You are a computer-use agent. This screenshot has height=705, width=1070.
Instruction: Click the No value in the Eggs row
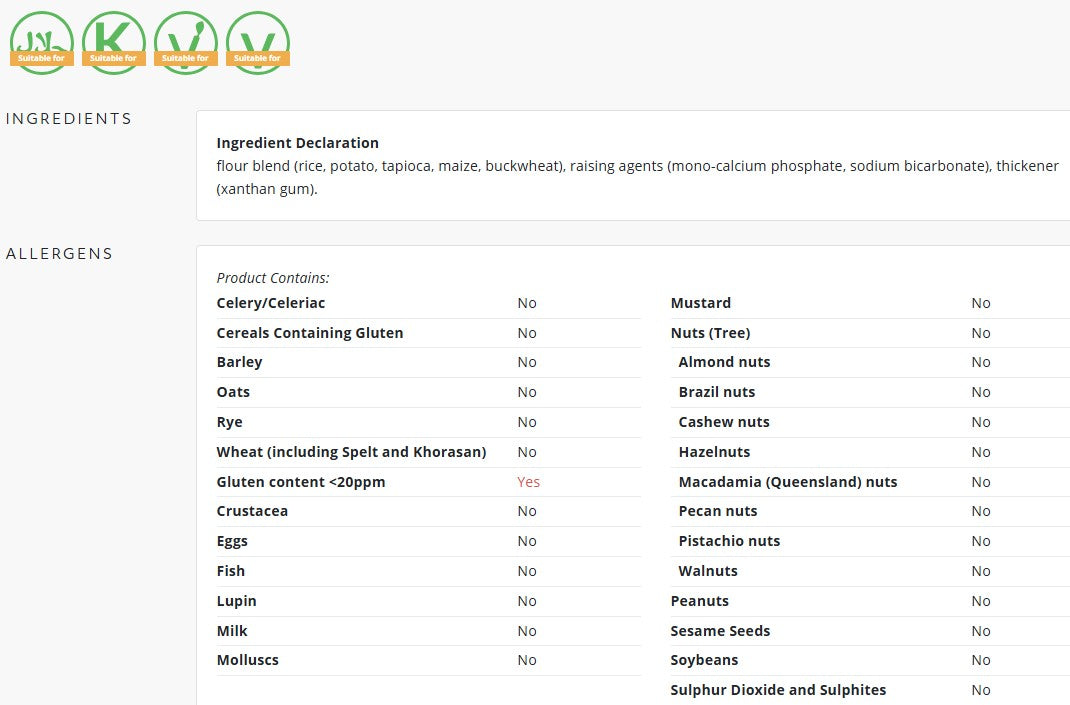527,541
